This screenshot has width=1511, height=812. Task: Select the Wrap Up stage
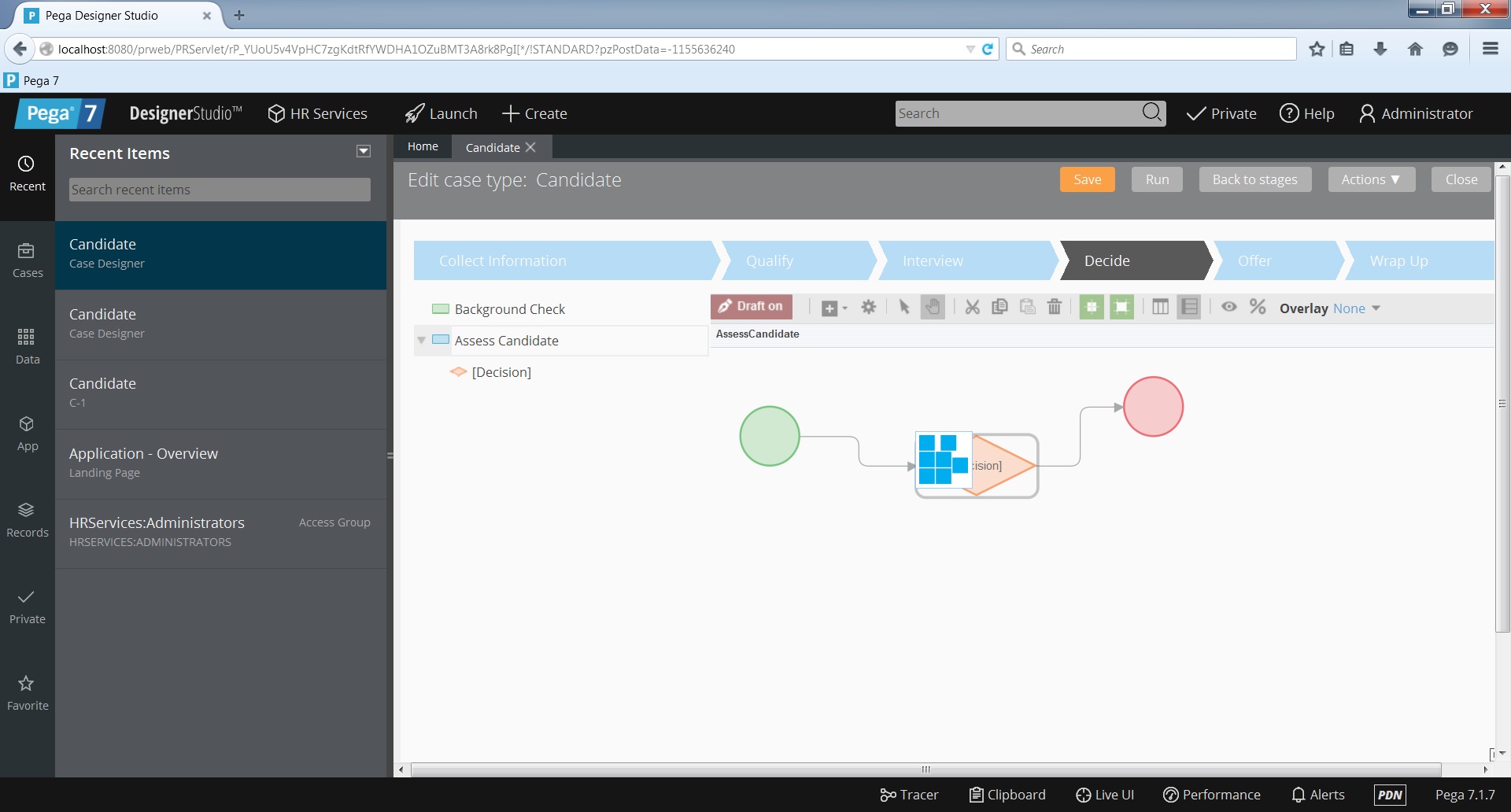pos(1420,260)
